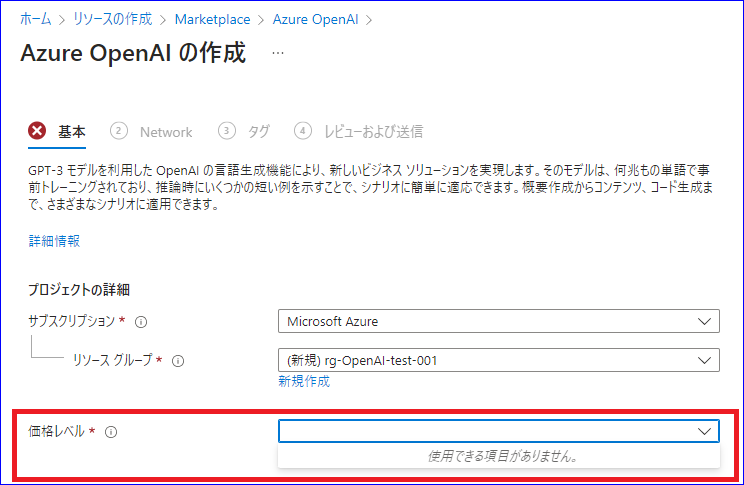Click the 価格レベル field label
The height and width of the screenshot is (485, 744).
(x=56, y=431)
